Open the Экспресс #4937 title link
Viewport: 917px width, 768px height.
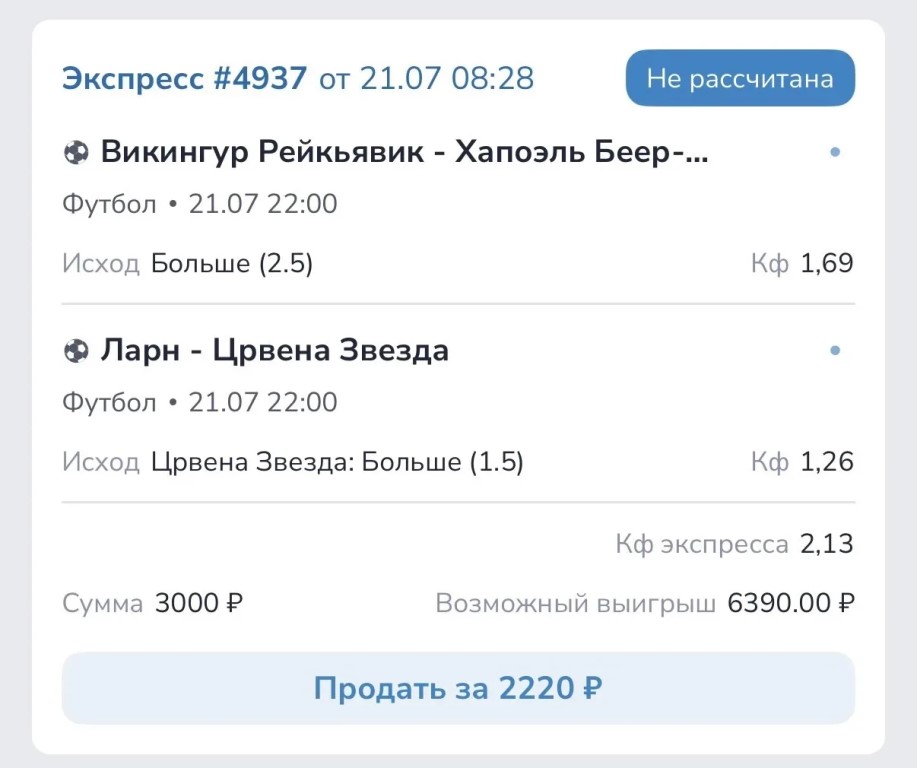(184, 78)
